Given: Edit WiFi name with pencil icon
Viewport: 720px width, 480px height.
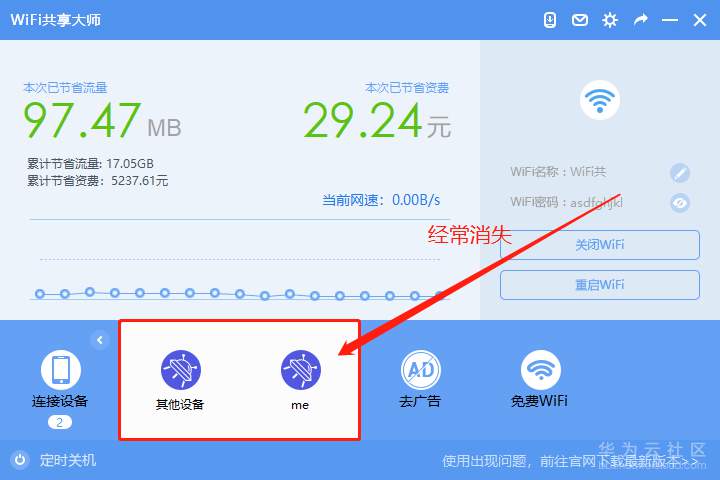Looking at the screenshot, I should point(680,173).
